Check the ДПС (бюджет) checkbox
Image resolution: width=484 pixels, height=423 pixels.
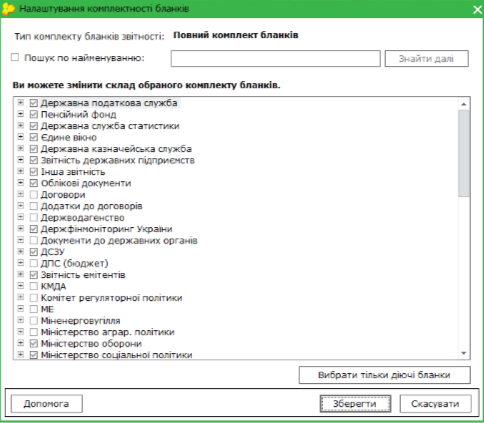34,263
